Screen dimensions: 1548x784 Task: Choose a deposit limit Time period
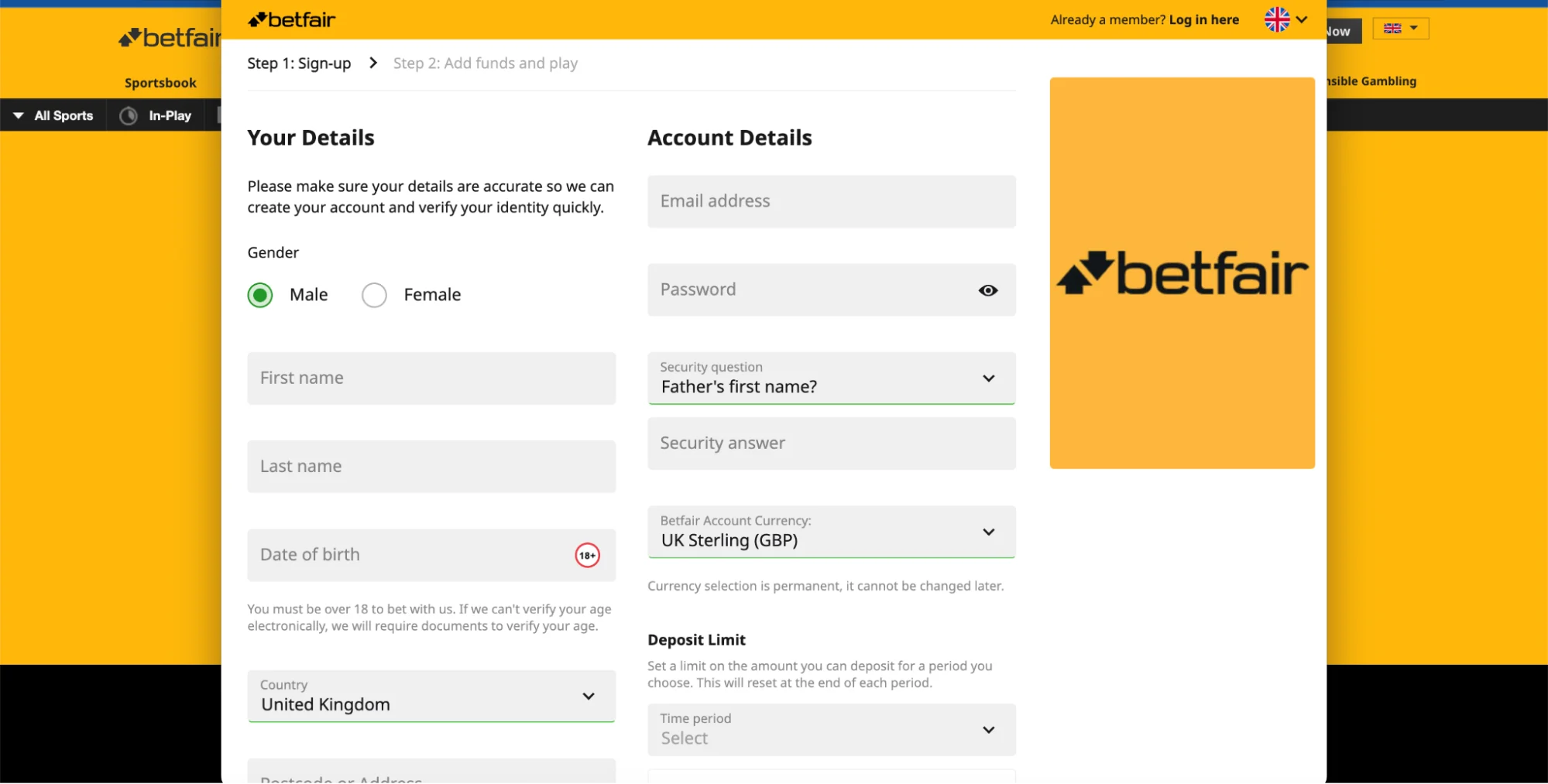[x=831, y=729]
